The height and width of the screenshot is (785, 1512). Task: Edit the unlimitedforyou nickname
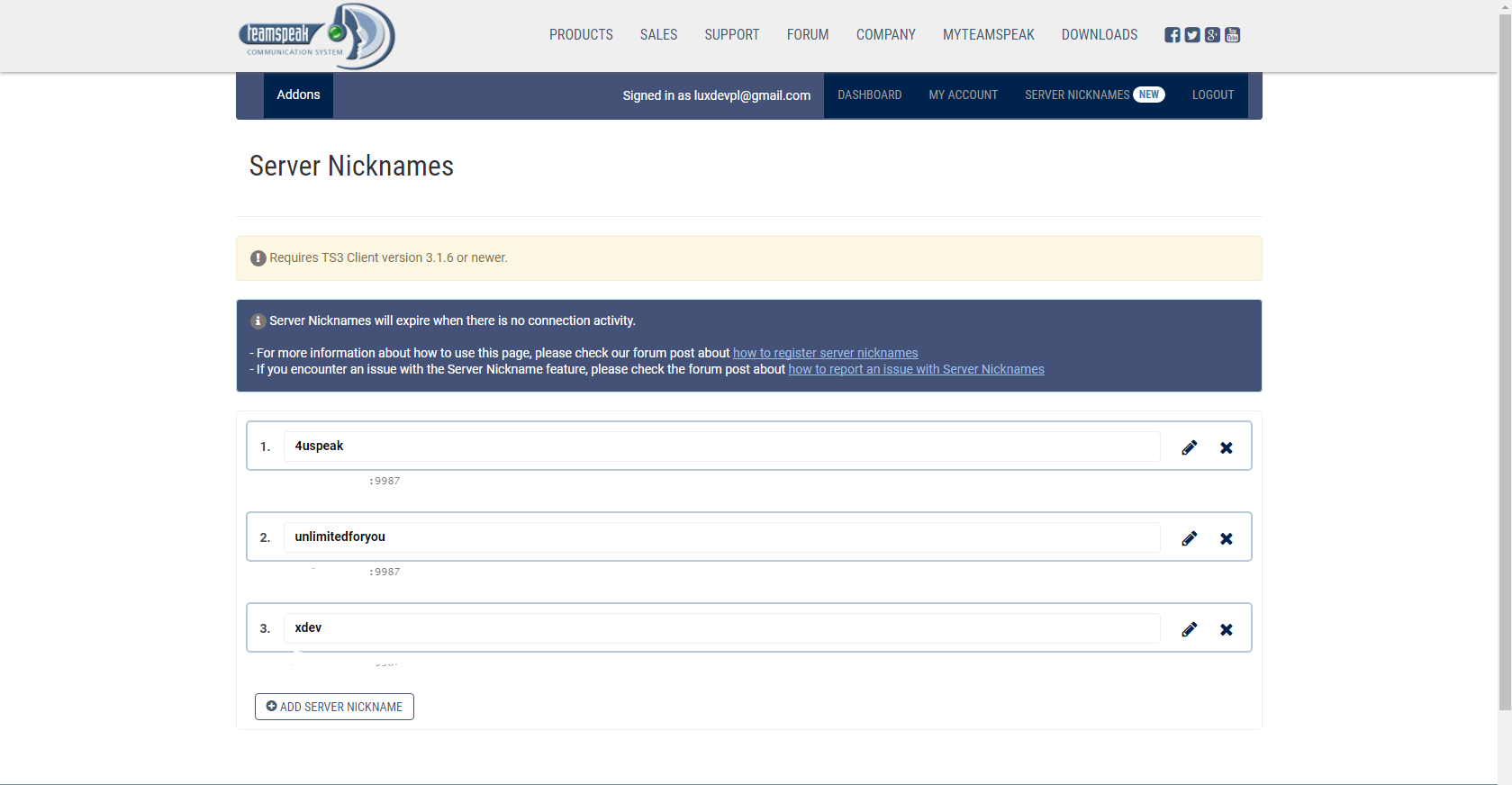(1189, 538)
